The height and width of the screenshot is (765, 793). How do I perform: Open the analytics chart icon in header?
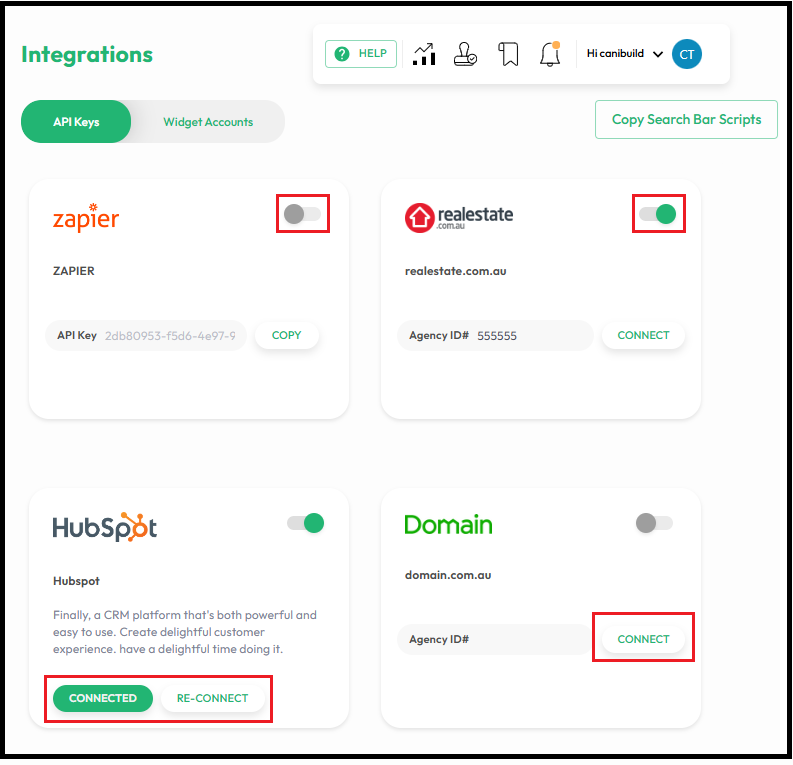pos(424,54)
